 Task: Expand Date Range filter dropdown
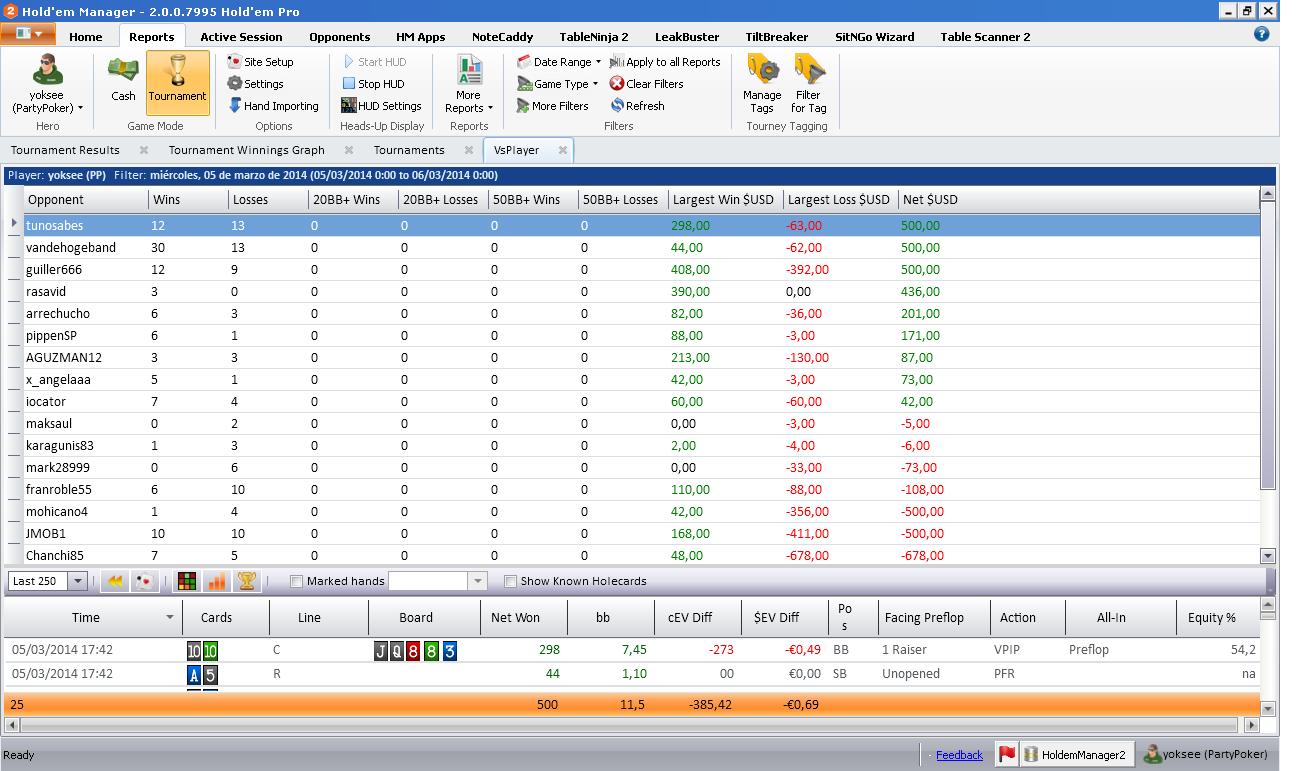(598, 62)
